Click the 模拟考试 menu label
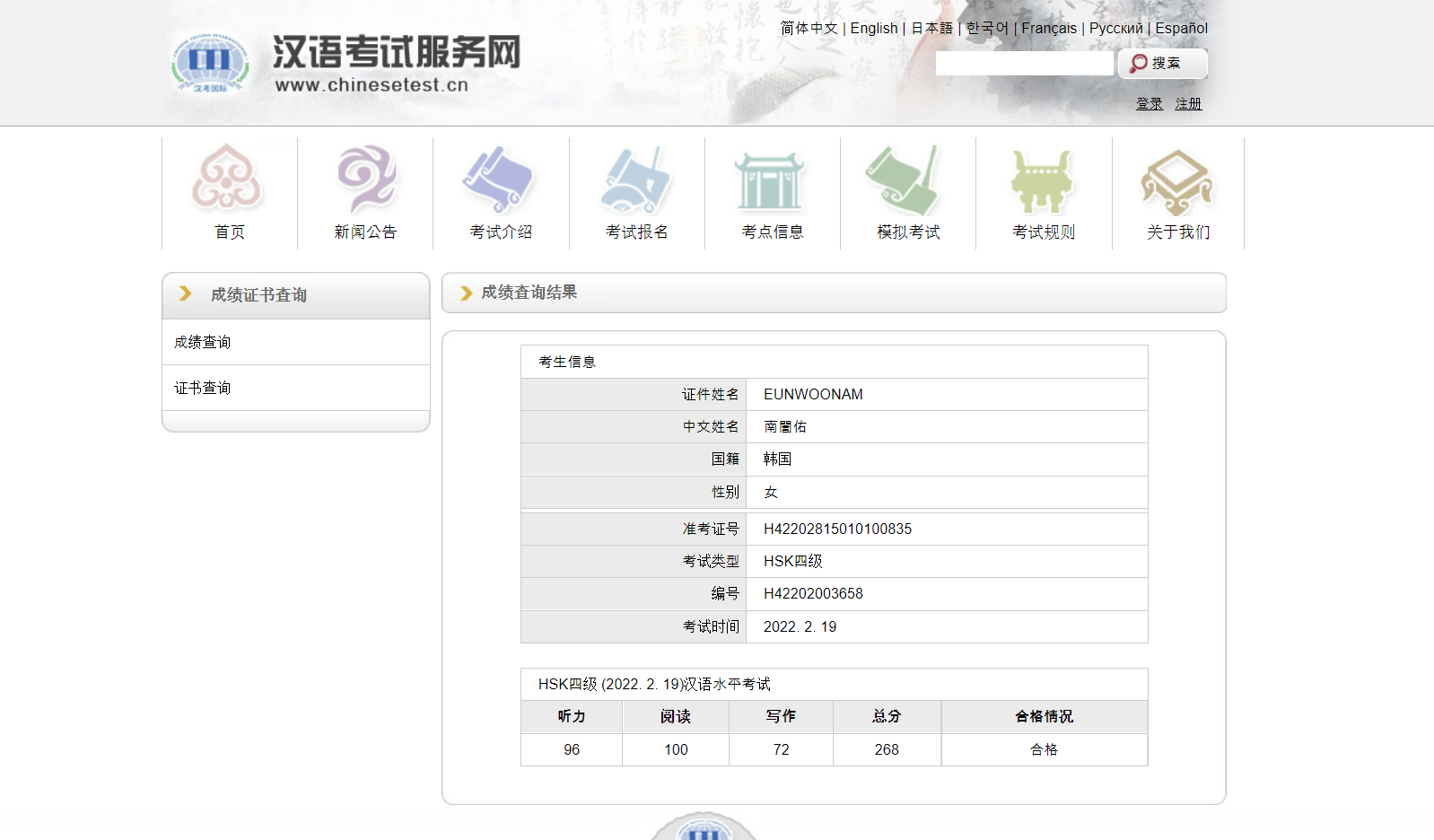The height and width of the screenshot is (840, 1434). tap(908, 232)
